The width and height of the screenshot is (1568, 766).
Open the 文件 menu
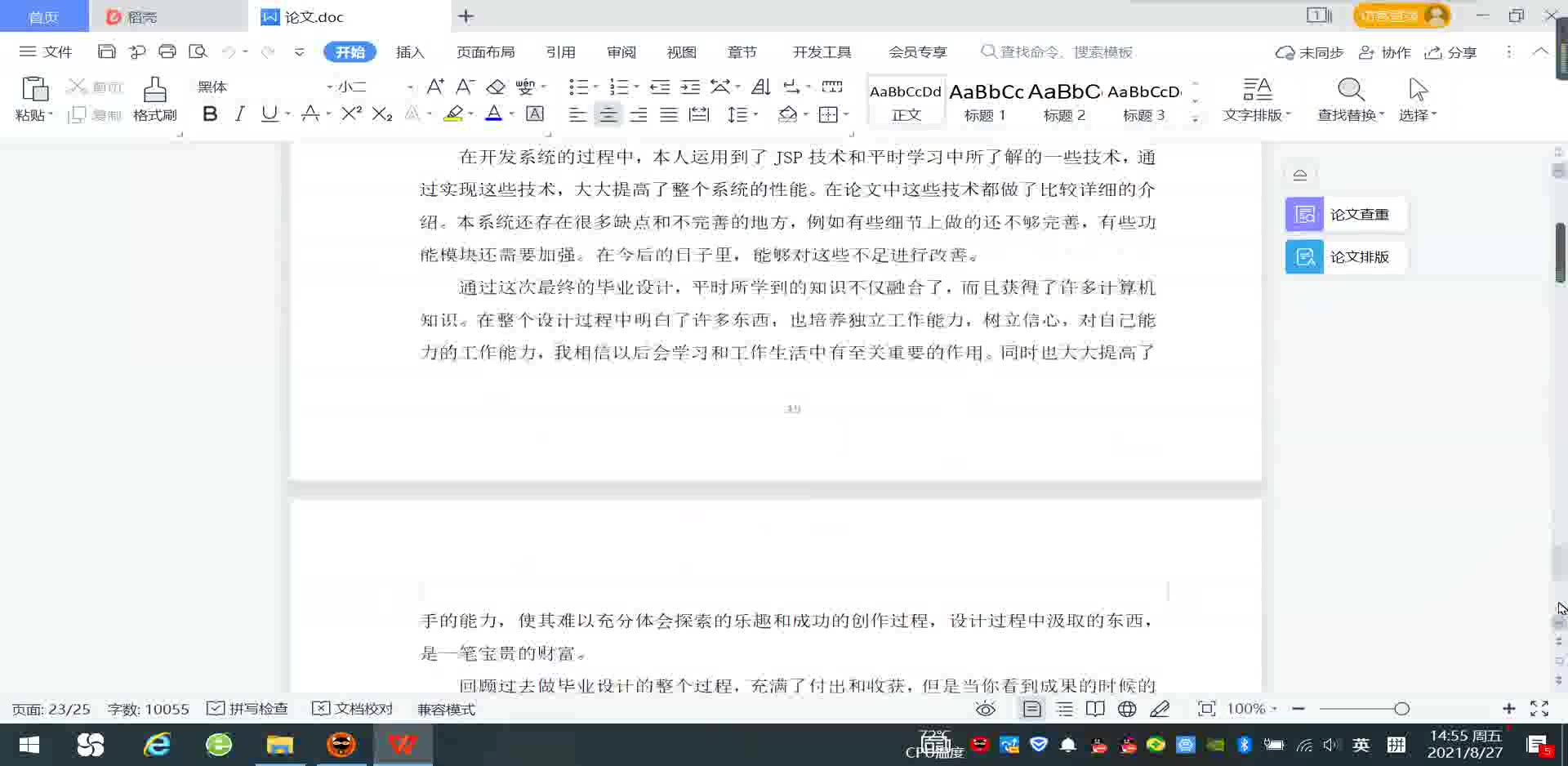point(46,51)
